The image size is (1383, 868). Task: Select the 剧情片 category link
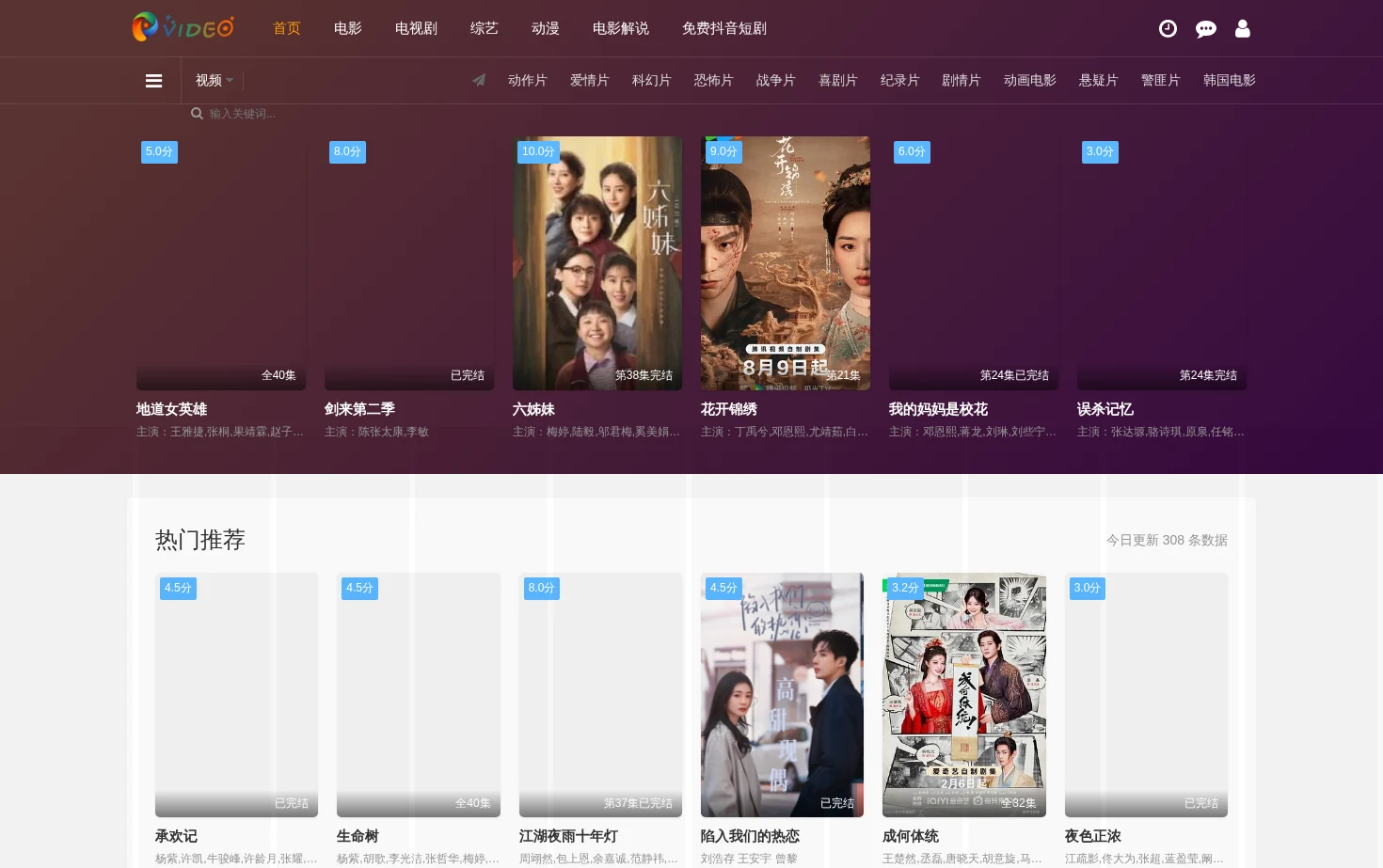point(962,81)
